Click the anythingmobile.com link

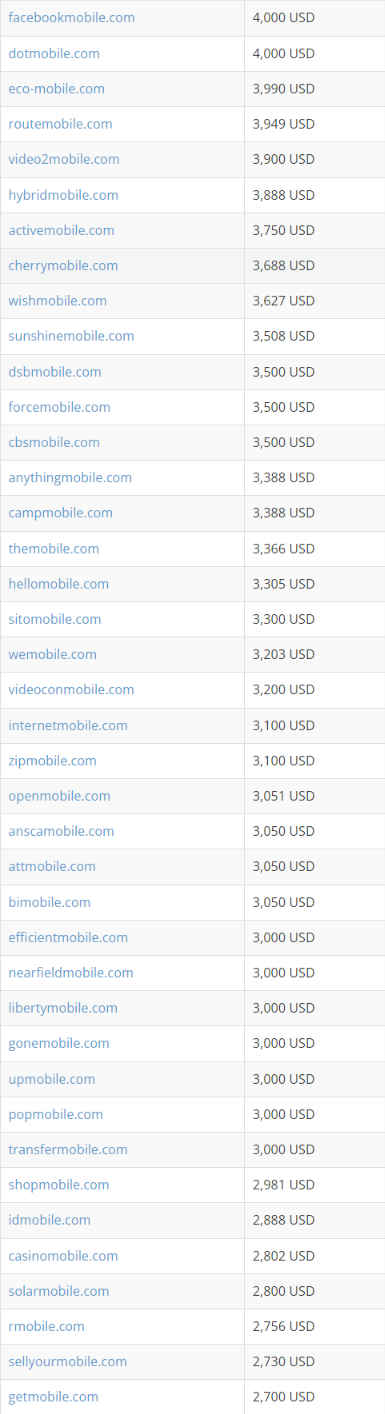[x=70, y=477]
